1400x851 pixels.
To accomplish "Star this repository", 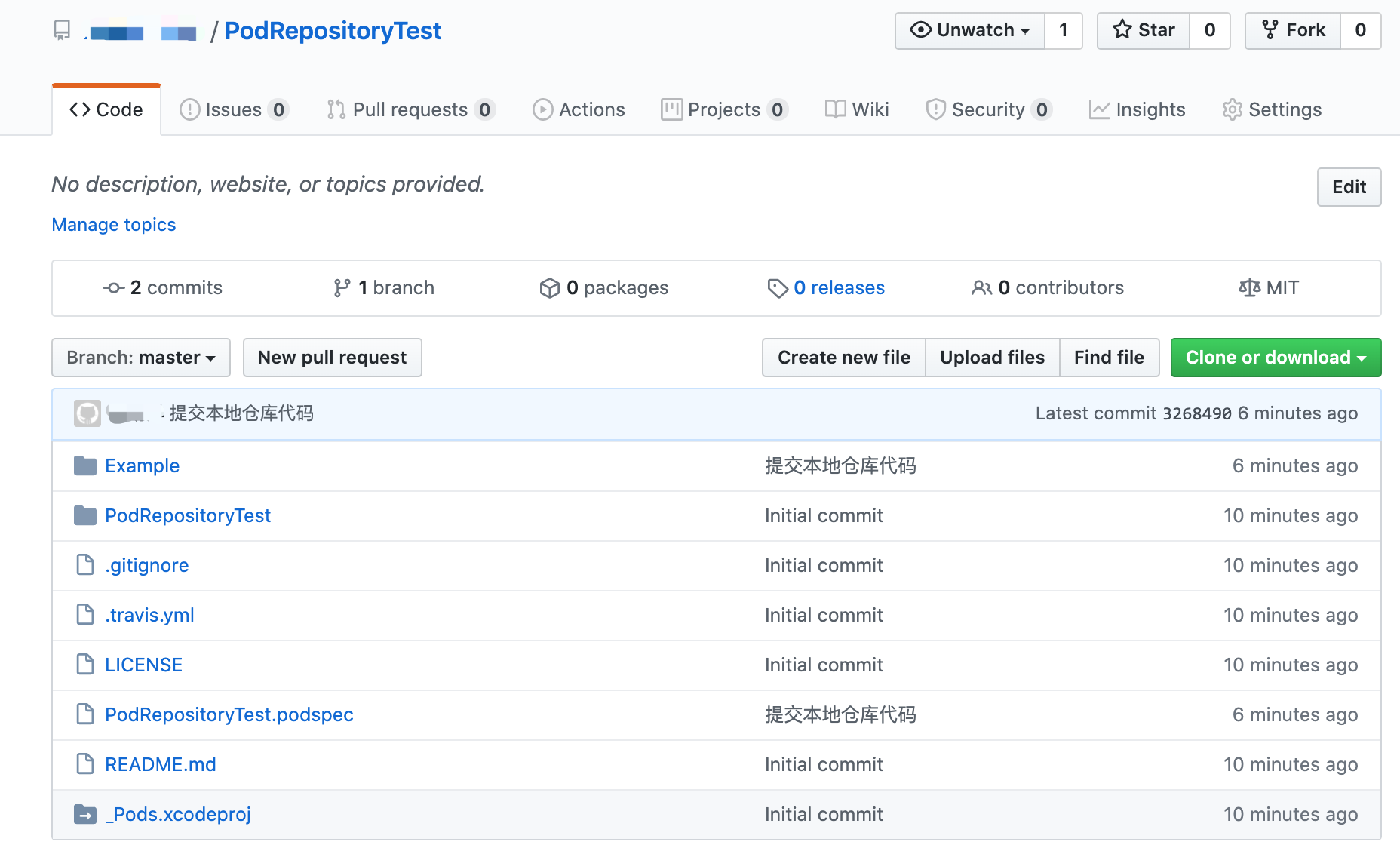I will [1144, 31].
